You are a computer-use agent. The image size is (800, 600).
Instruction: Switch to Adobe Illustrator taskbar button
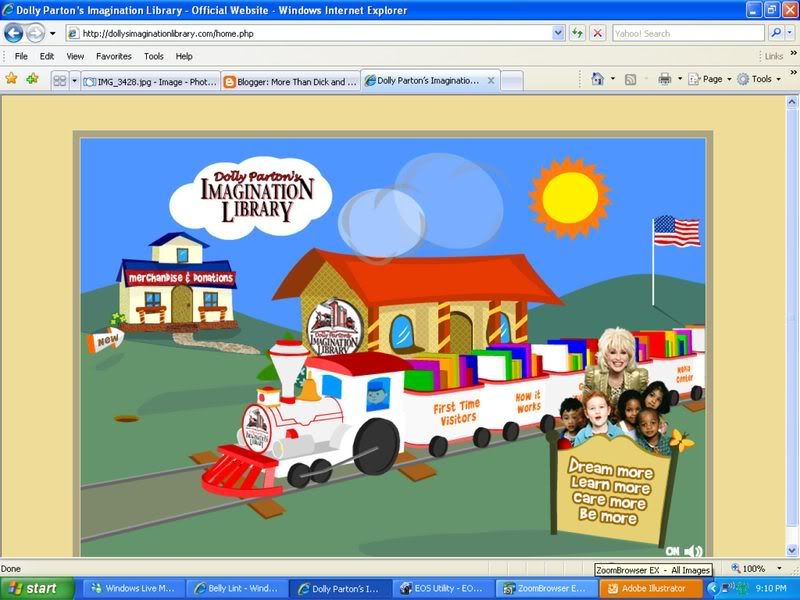(651, 588)
